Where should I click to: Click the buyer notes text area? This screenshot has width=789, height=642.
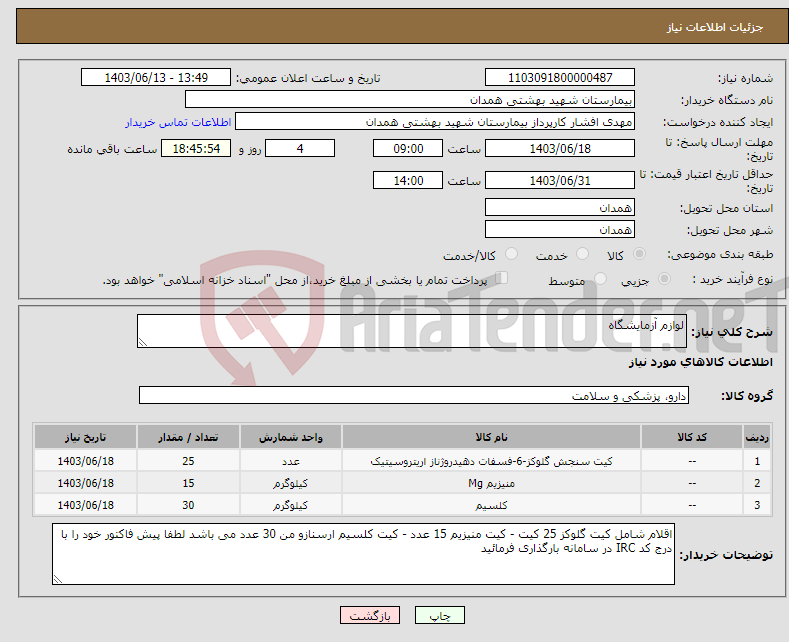pyautogui.click(x=363, y=554)
